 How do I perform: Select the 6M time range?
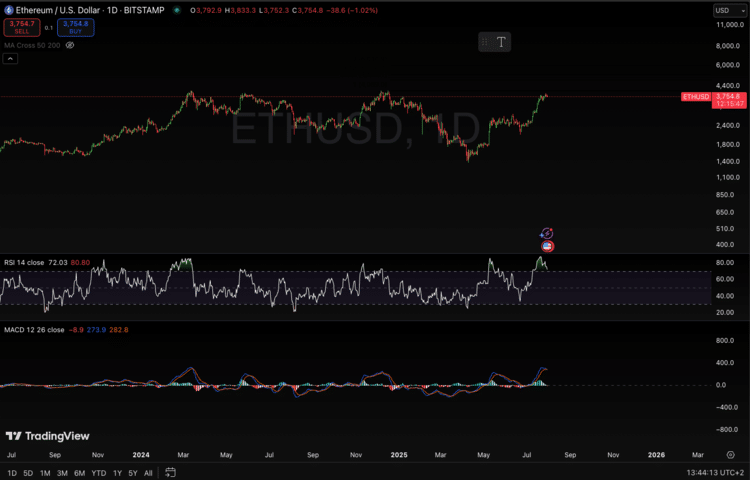point(79,473)
